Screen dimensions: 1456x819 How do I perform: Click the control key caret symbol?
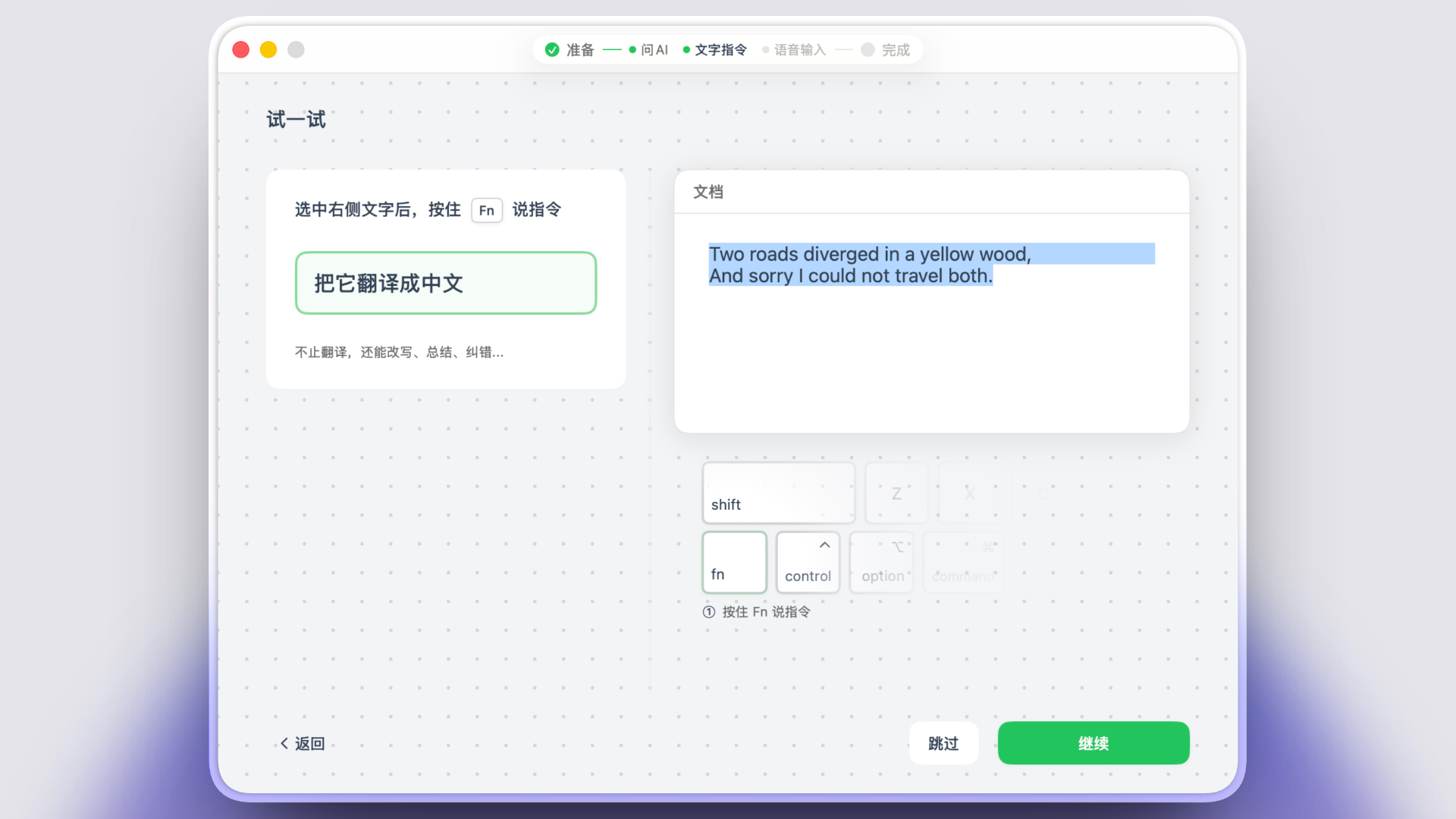[x=824, y=545]
